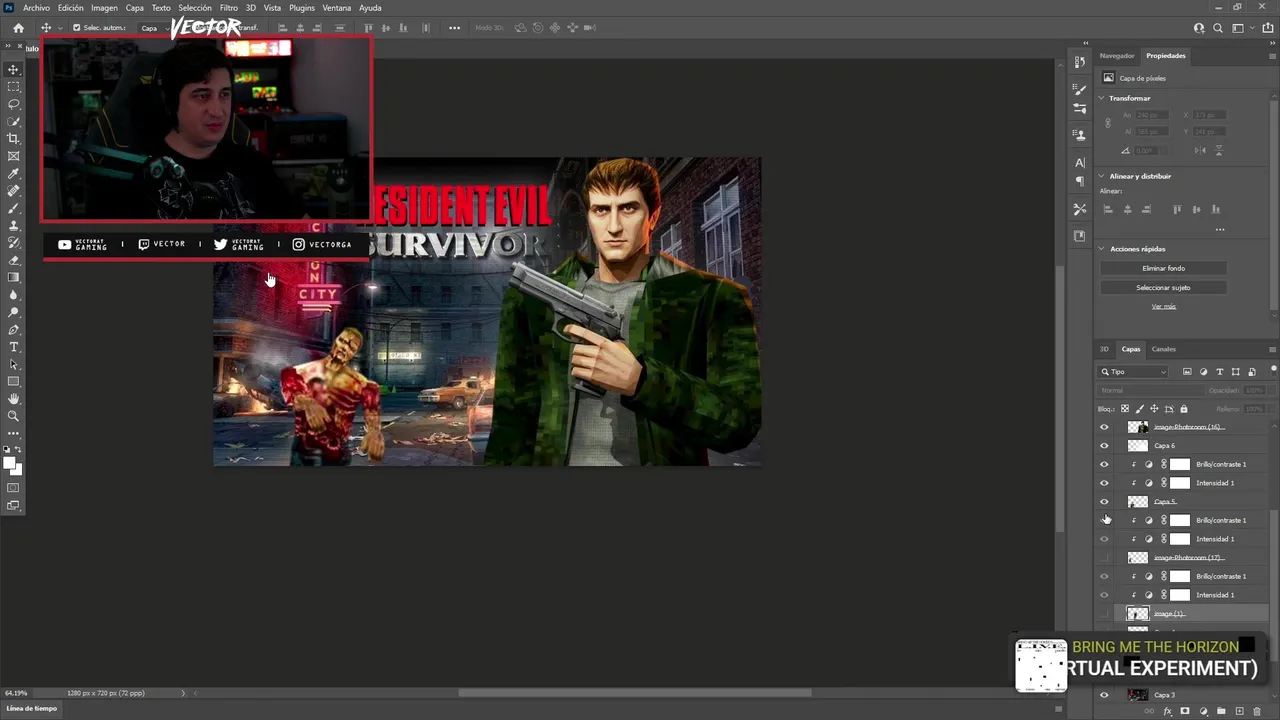Screen dimensions: 1280x720
Task: Select the Move tool in the toolbar
Action: [x=14, y=69]
